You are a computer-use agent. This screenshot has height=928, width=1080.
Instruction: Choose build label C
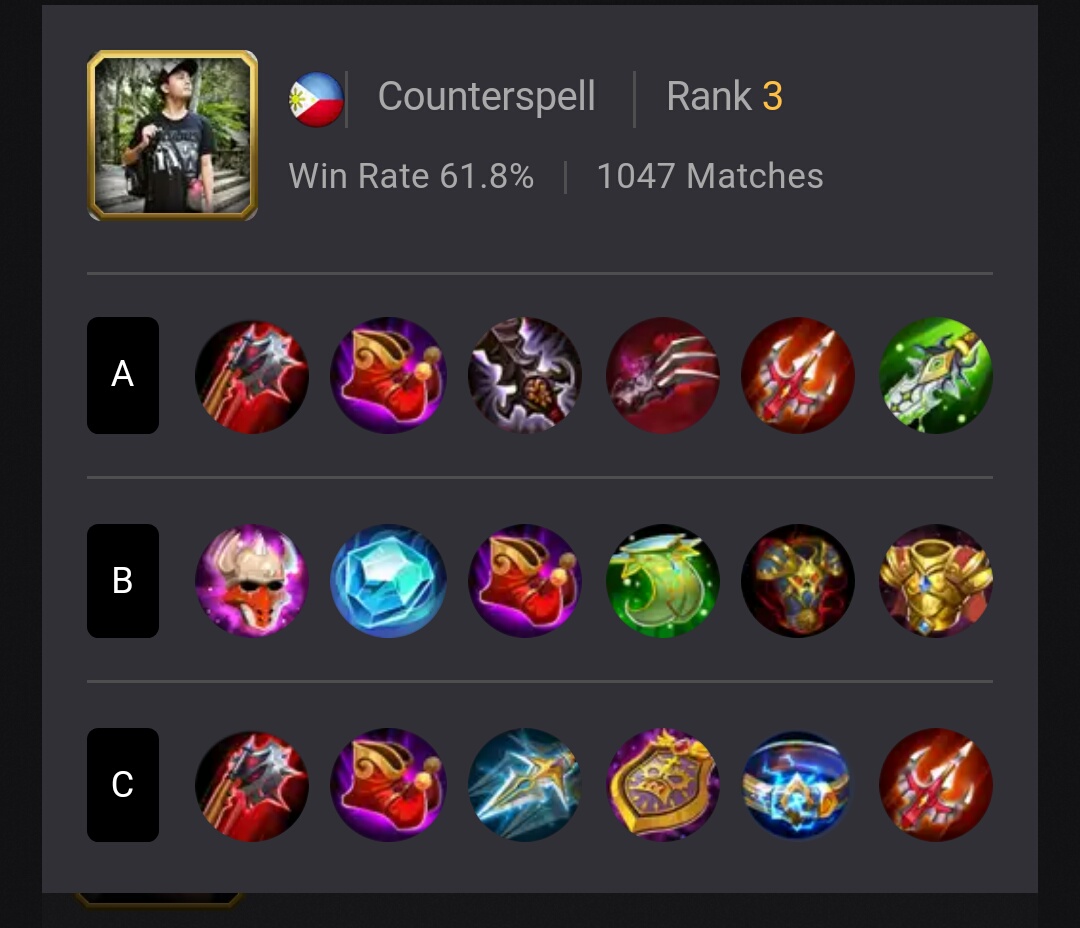[123, 785]
